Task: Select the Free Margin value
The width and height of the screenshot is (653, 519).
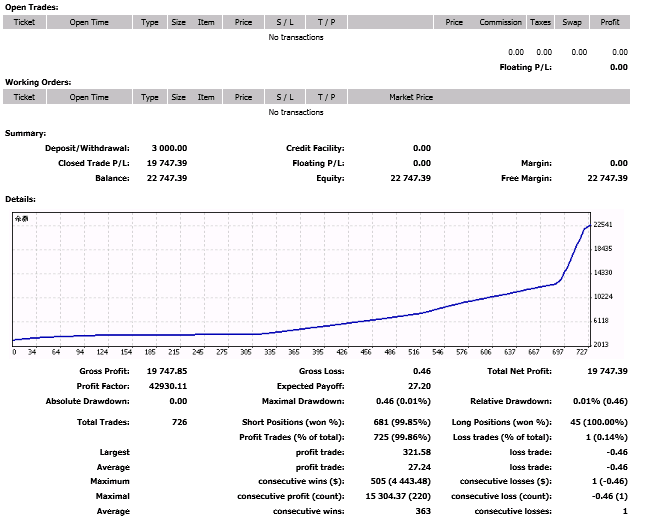Action: 607,178
